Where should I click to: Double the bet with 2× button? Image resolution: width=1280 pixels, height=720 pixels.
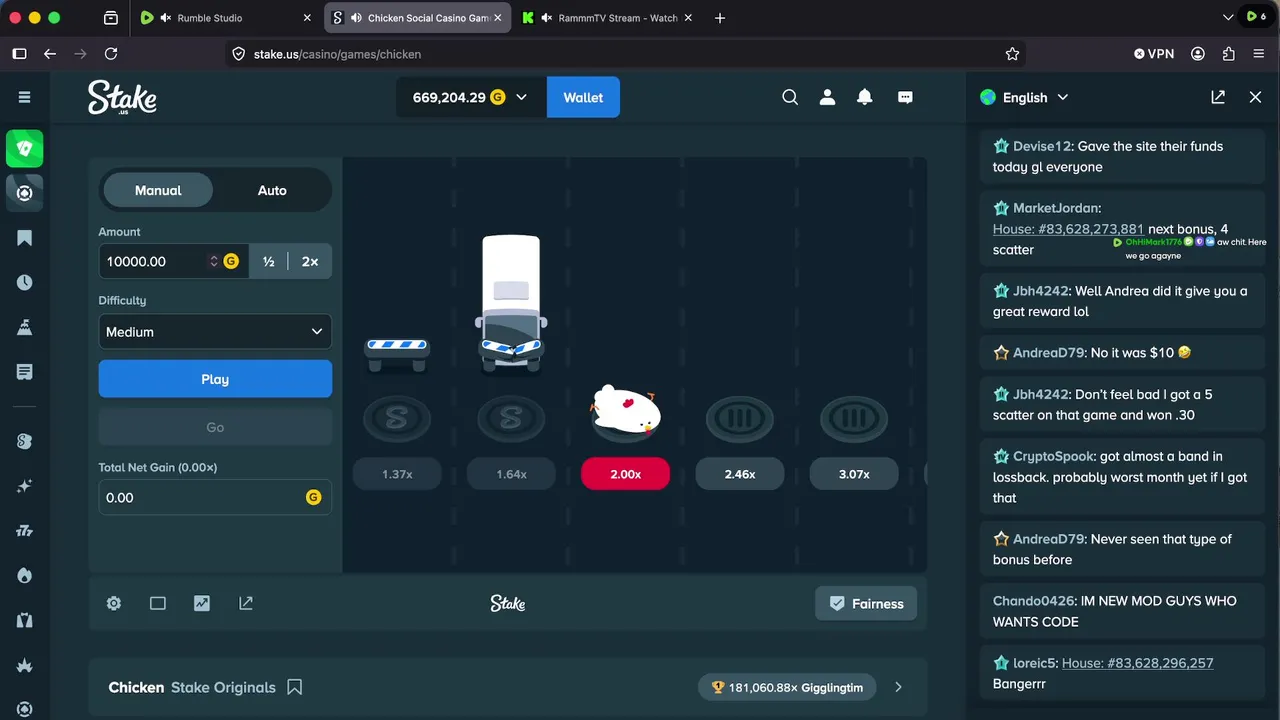[310, 261]
